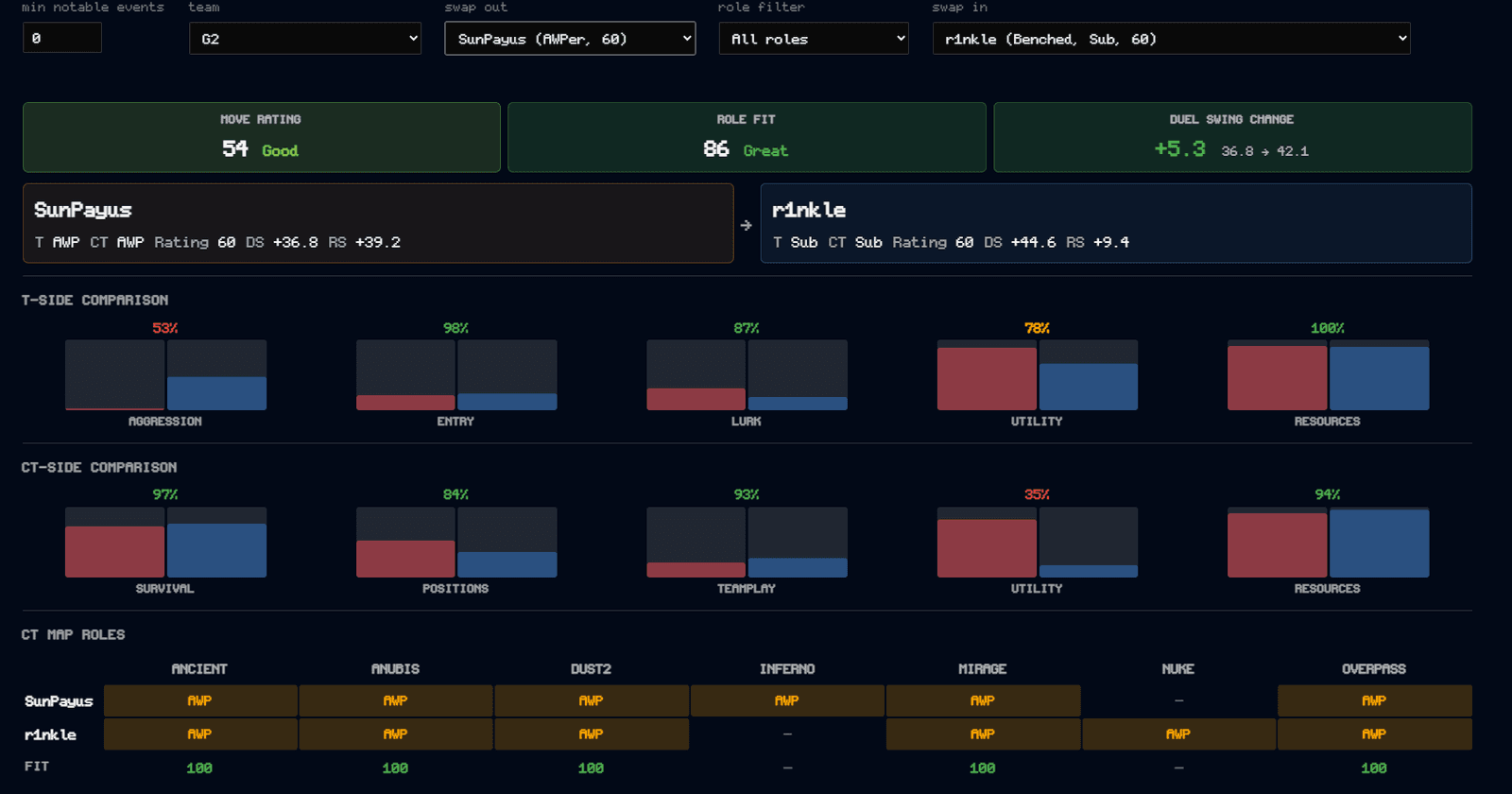Click the min notable events input field

coord(62,38)
